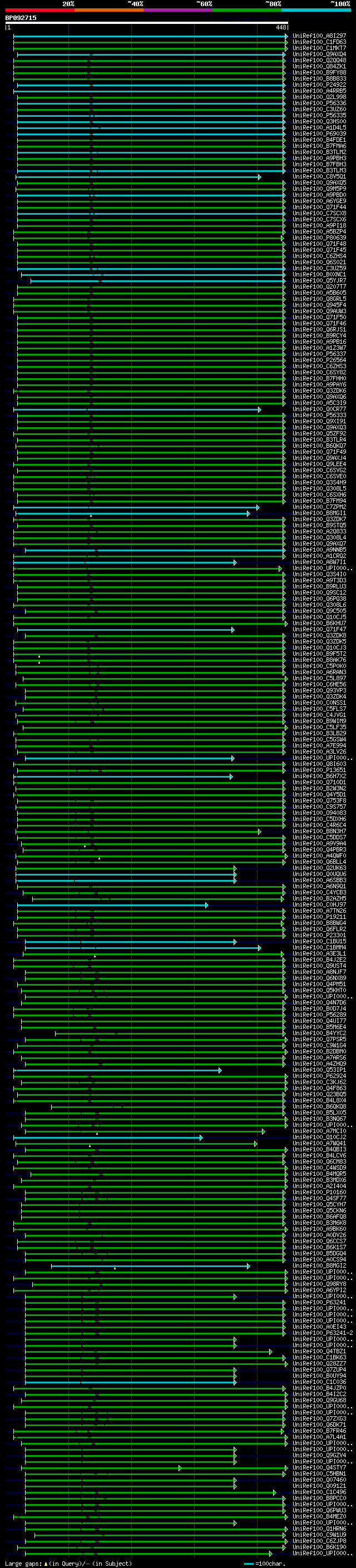The width and height of the screenshot is (356, 1568).
Task: Click the UniRef100_Q09121 label
Action: [319, 1486]
